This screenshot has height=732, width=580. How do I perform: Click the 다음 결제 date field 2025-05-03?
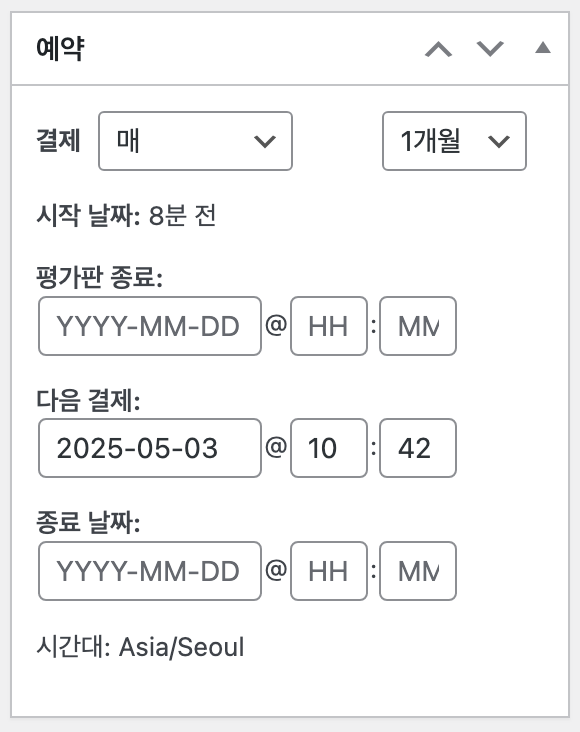(x=150, y=448)
